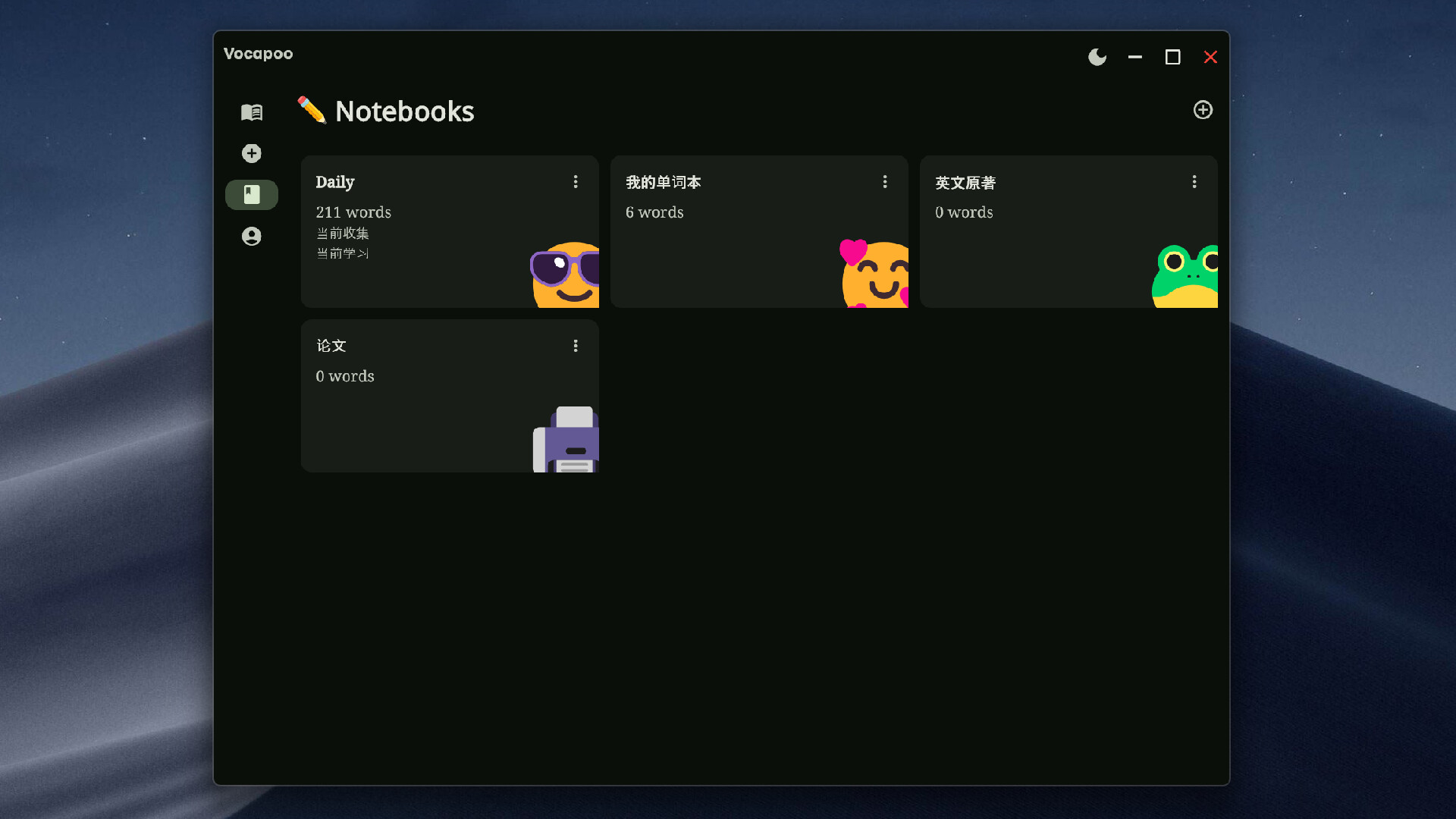Open the reading book icon in the sidebar

[x=251, y=112]
